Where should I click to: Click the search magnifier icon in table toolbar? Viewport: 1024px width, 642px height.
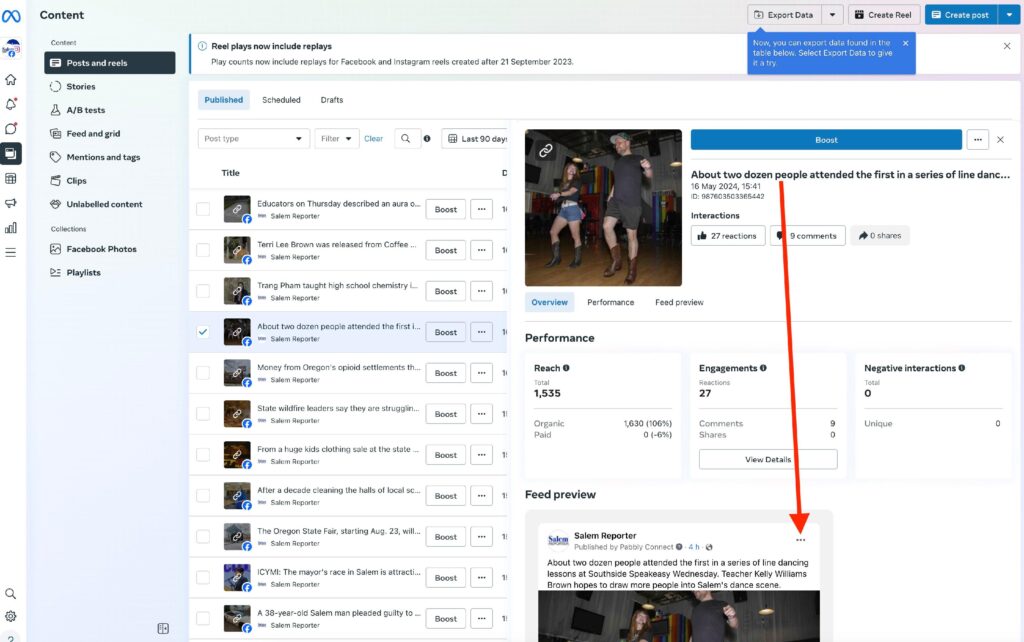407,139
